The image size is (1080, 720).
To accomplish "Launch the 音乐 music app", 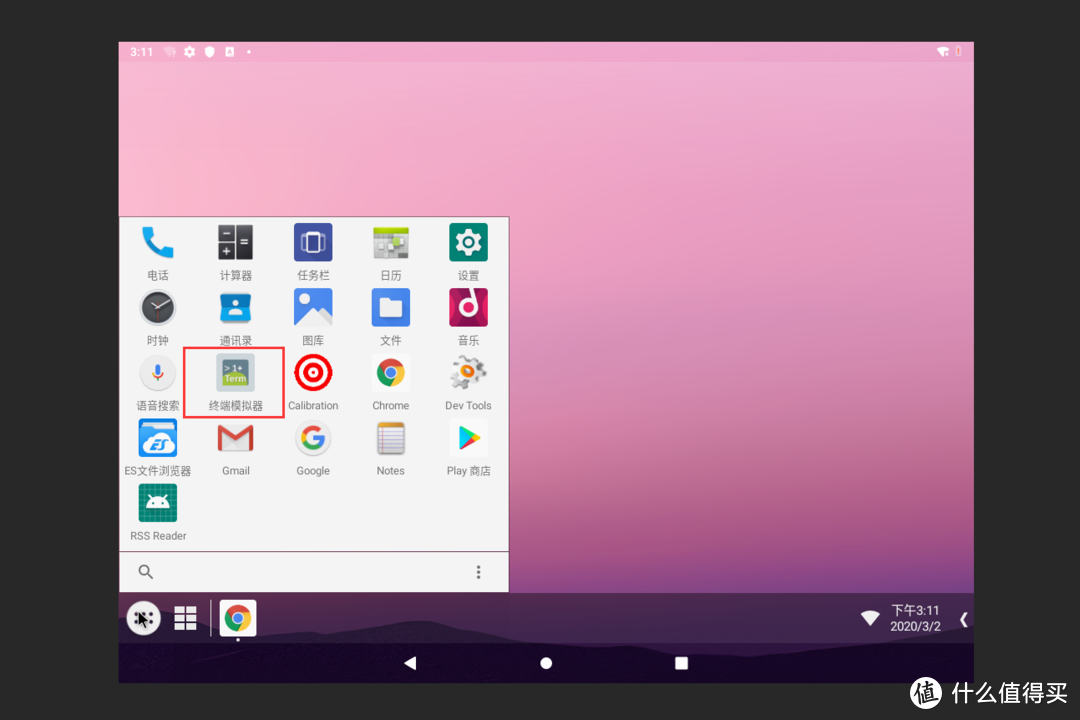I will click(x=468, y=318).
